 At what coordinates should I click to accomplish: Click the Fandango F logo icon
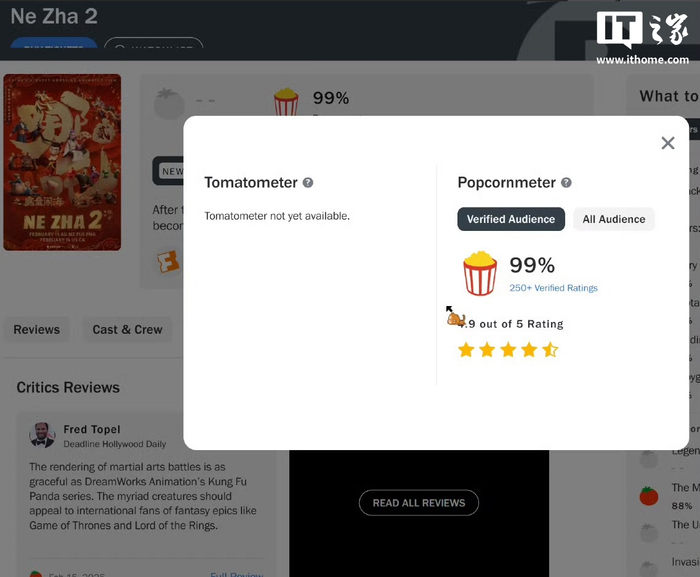pyautogui.click(x=168, y=261)
